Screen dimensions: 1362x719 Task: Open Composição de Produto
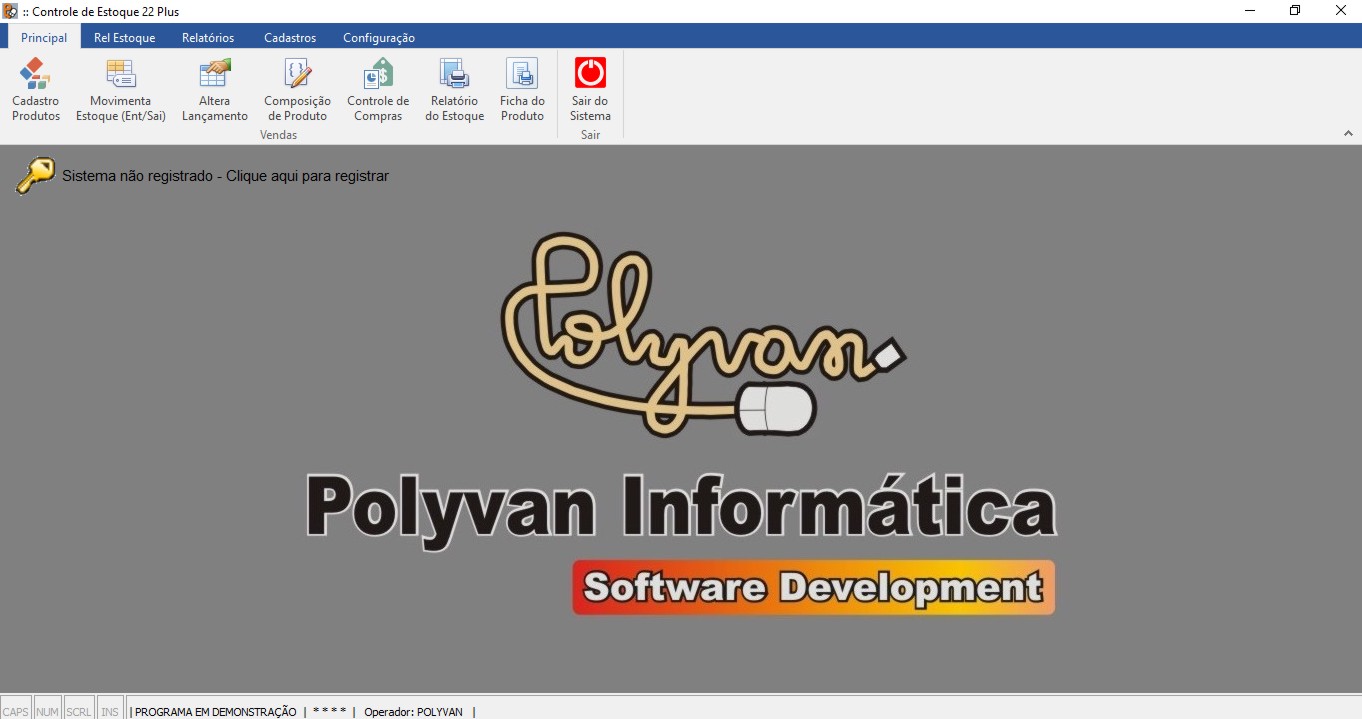(298, 90)
